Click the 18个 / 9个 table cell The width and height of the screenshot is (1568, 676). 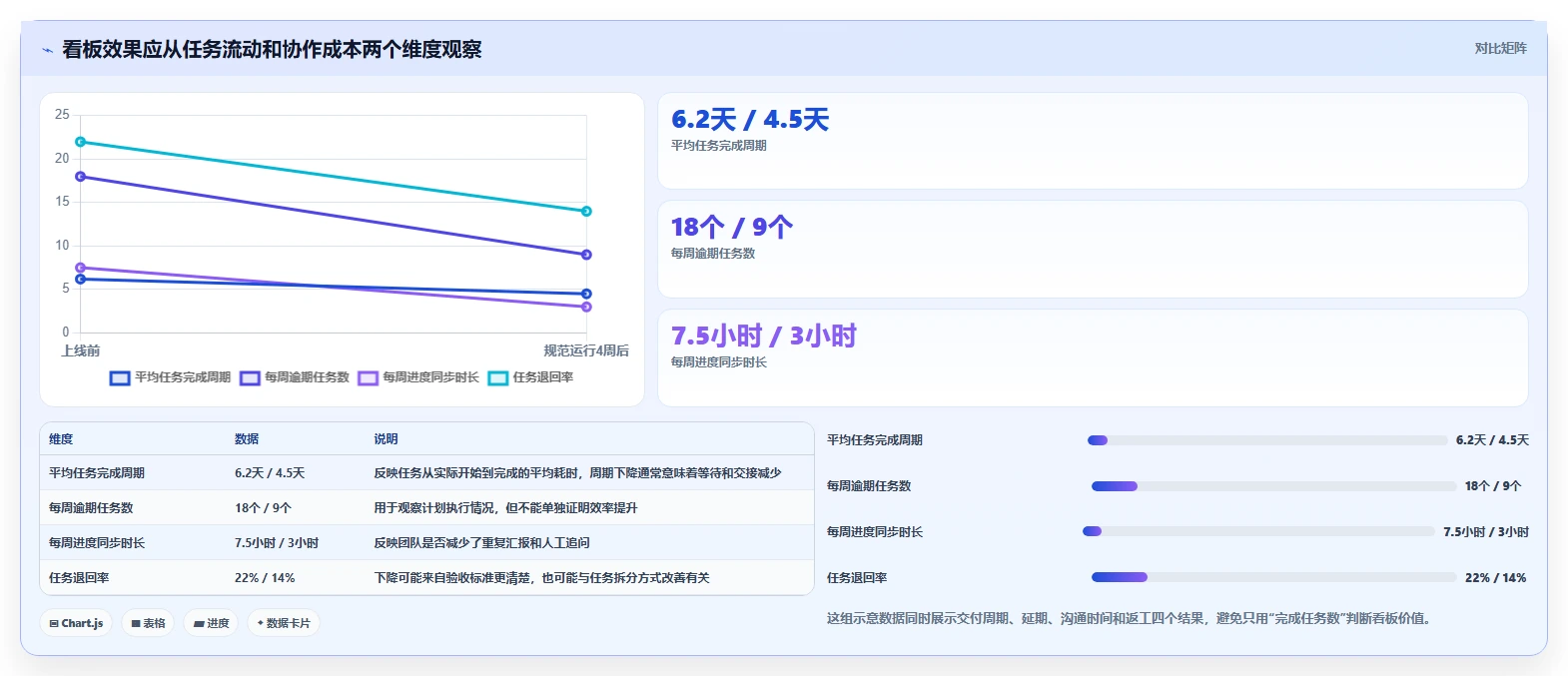point(263,508)
